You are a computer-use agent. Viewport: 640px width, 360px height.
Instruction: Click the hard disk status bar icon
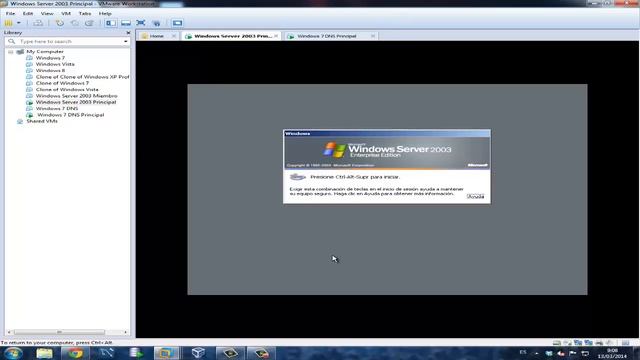coord(557,342)
